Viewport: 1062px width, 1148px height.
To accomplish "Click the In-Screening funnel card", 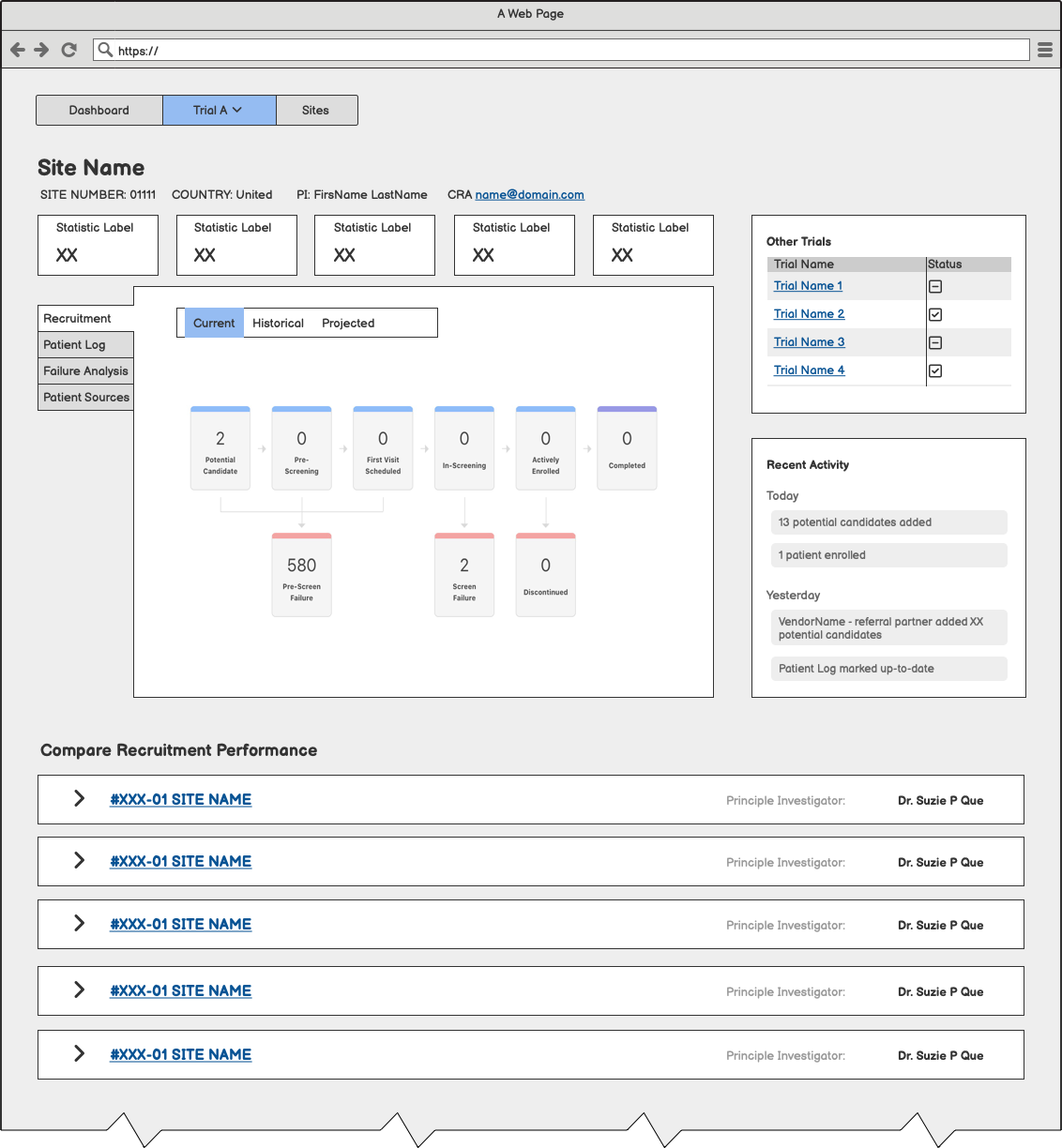I will pyautogui.click(x=464, y=448).
